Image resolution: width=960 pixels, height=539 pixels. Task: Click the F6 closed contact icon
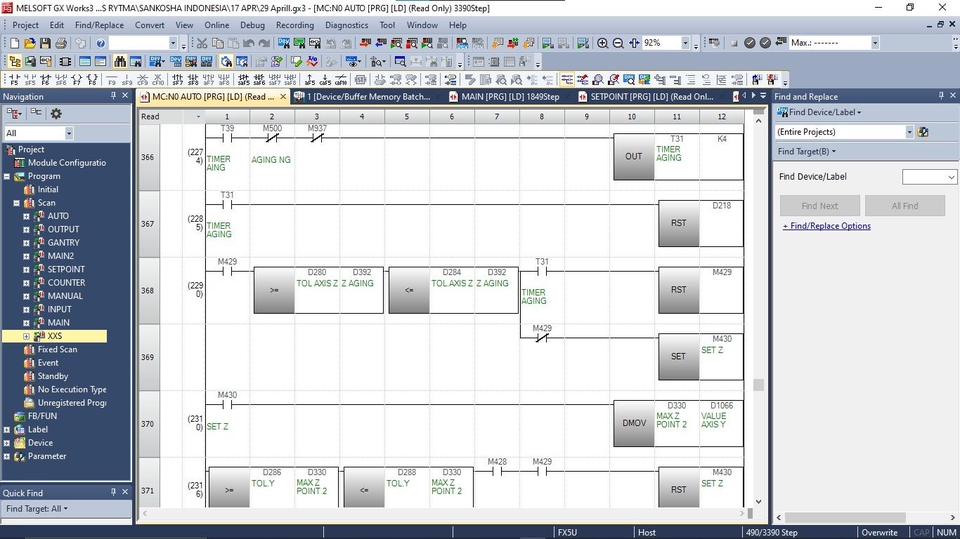point(45,80)
